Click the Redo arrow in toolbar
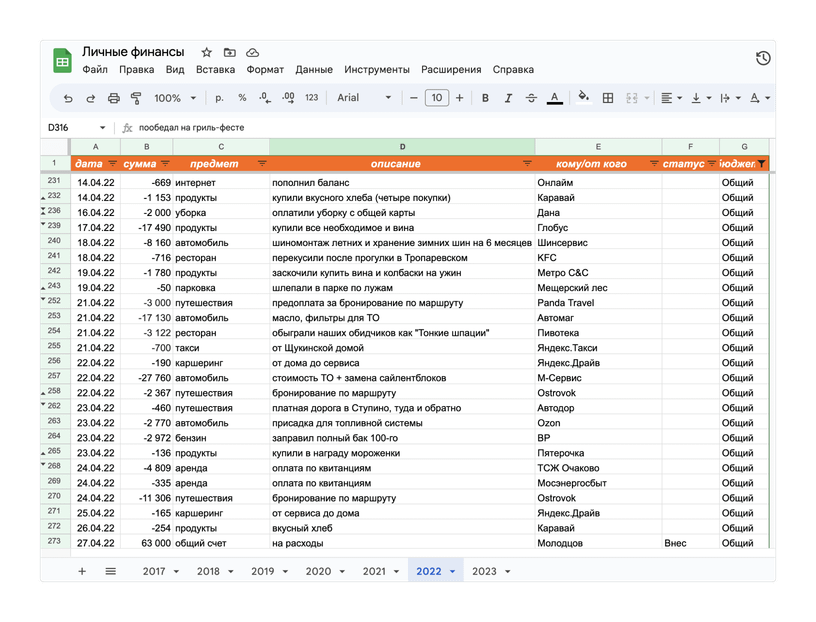816x622 pixels. [x=91, y=98]
